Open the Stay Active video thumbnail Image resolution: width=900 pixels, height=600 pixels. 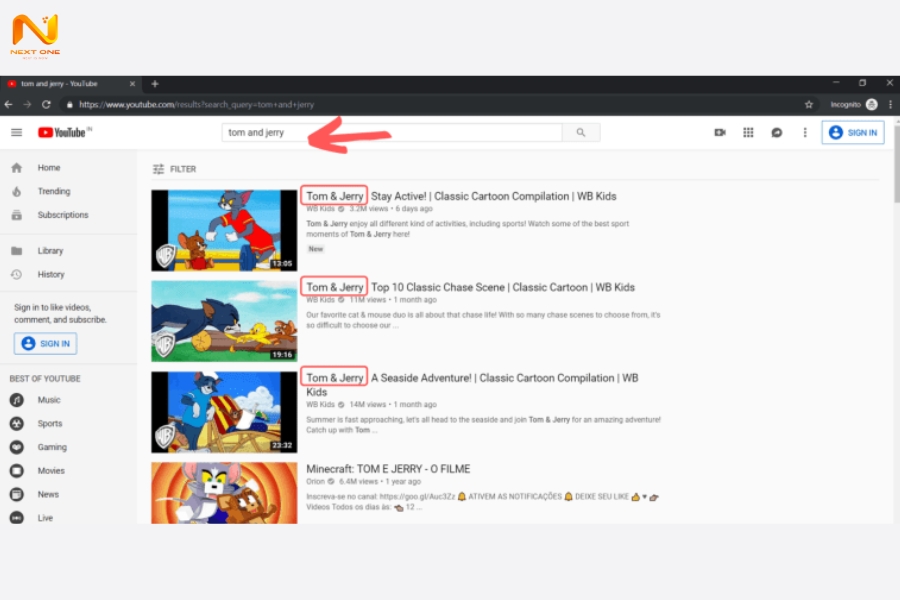224,230
